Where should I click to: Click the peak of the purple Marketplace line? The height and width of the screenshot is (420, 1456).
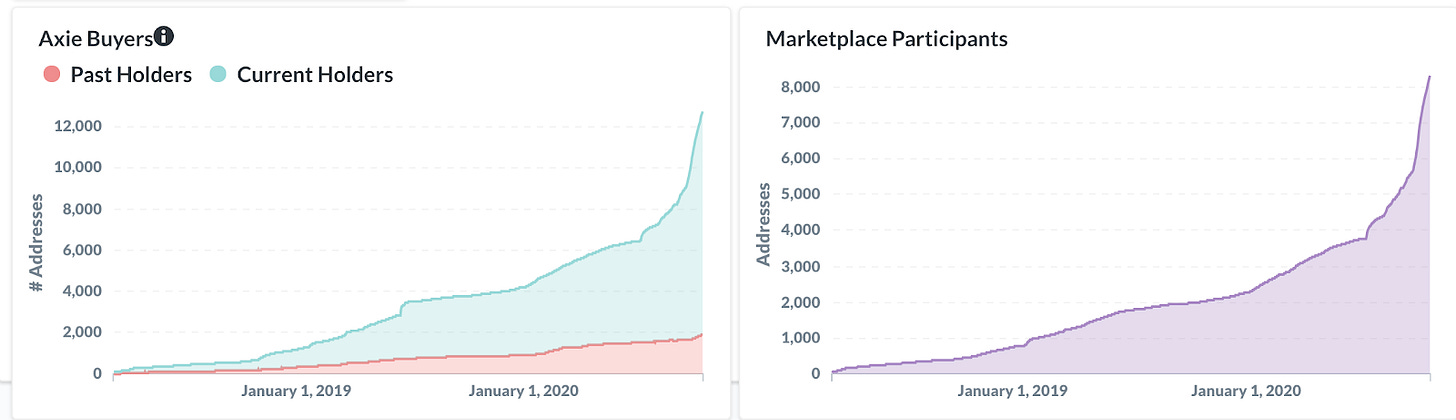tap(1429, 76)
